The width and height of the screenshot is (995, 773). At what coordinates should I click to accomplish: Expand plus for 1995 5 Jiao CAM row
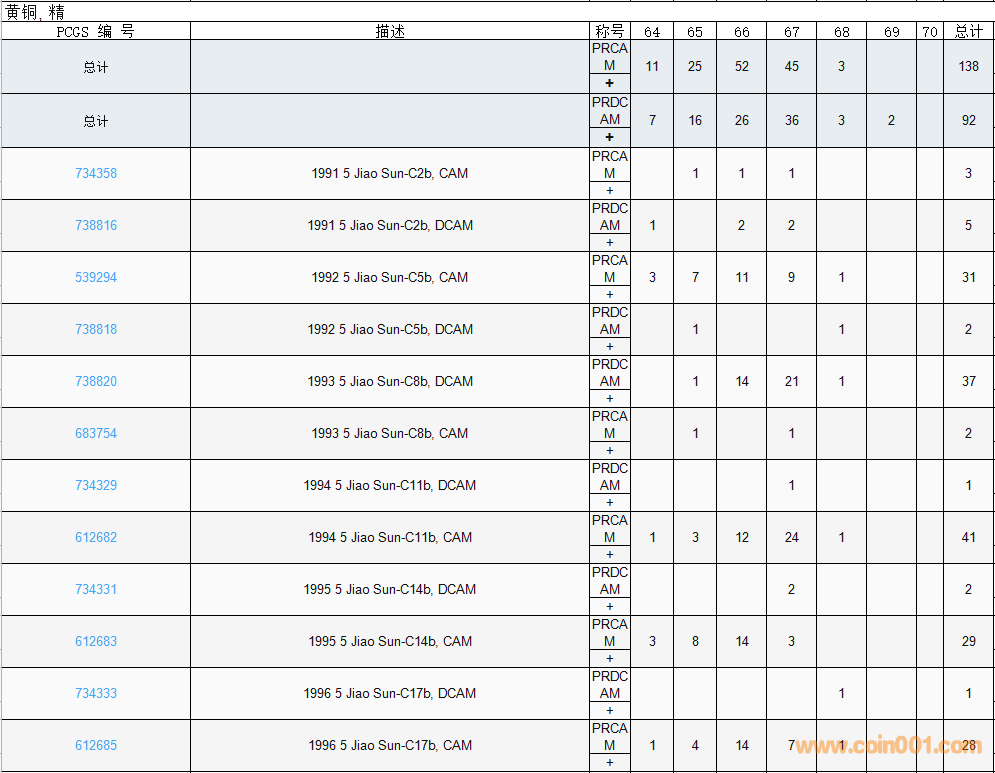pyautogui.click(x=610, y=658)
